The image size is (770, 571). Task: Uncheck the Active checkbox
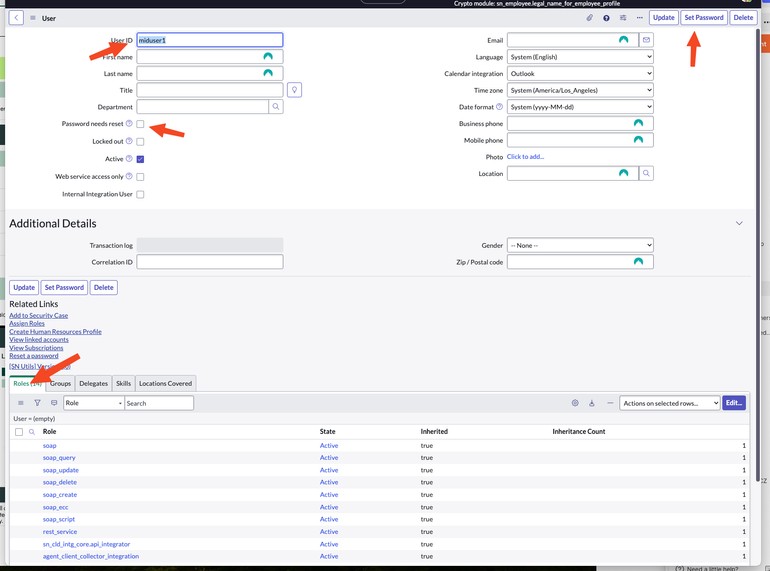pos(140,159)
